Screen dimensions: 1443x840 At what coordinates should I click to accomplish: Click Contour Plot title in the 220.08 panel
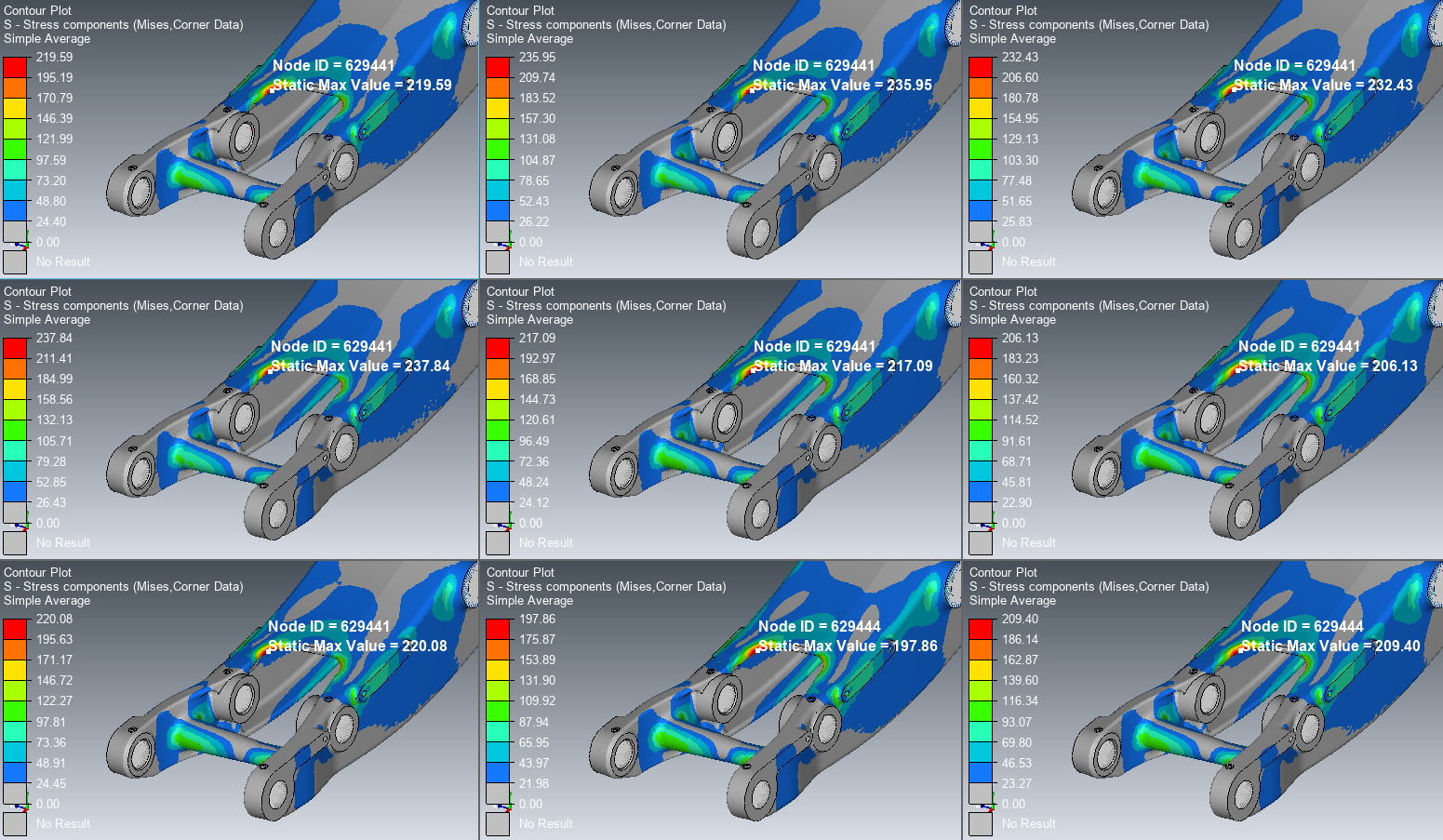click(37, 572)
